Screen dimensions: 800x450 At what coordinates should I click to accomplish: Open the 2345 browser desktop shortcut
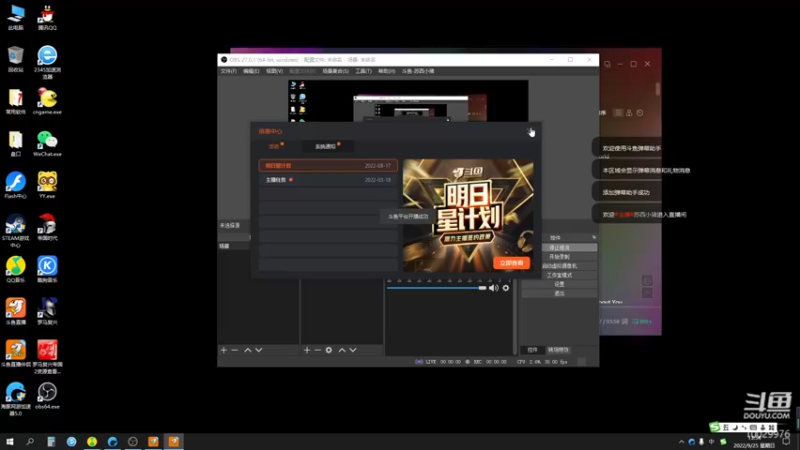pyautogui.click(x=47, y=61)
